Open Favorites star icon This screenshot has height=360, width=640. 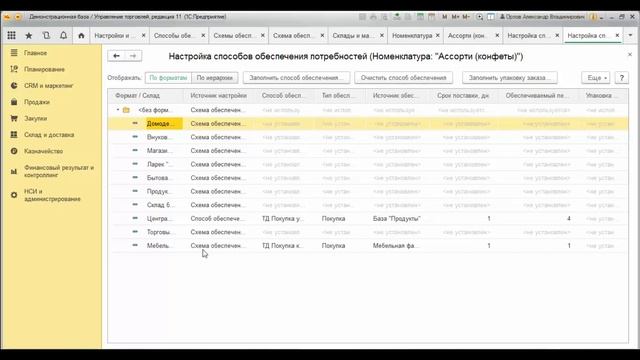[x=29, y=36]
